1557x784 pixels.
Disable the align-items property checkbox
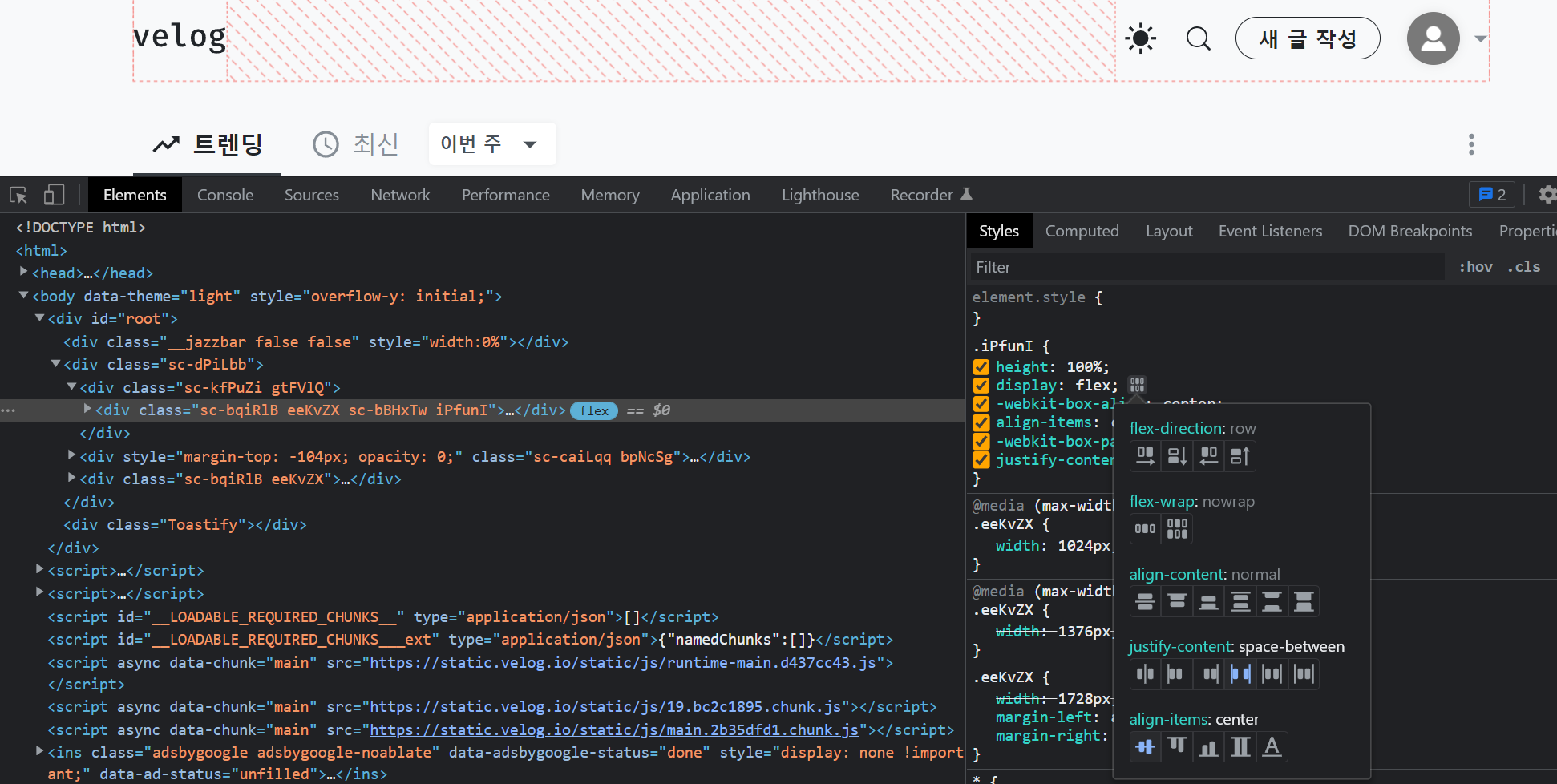[981, 422]
